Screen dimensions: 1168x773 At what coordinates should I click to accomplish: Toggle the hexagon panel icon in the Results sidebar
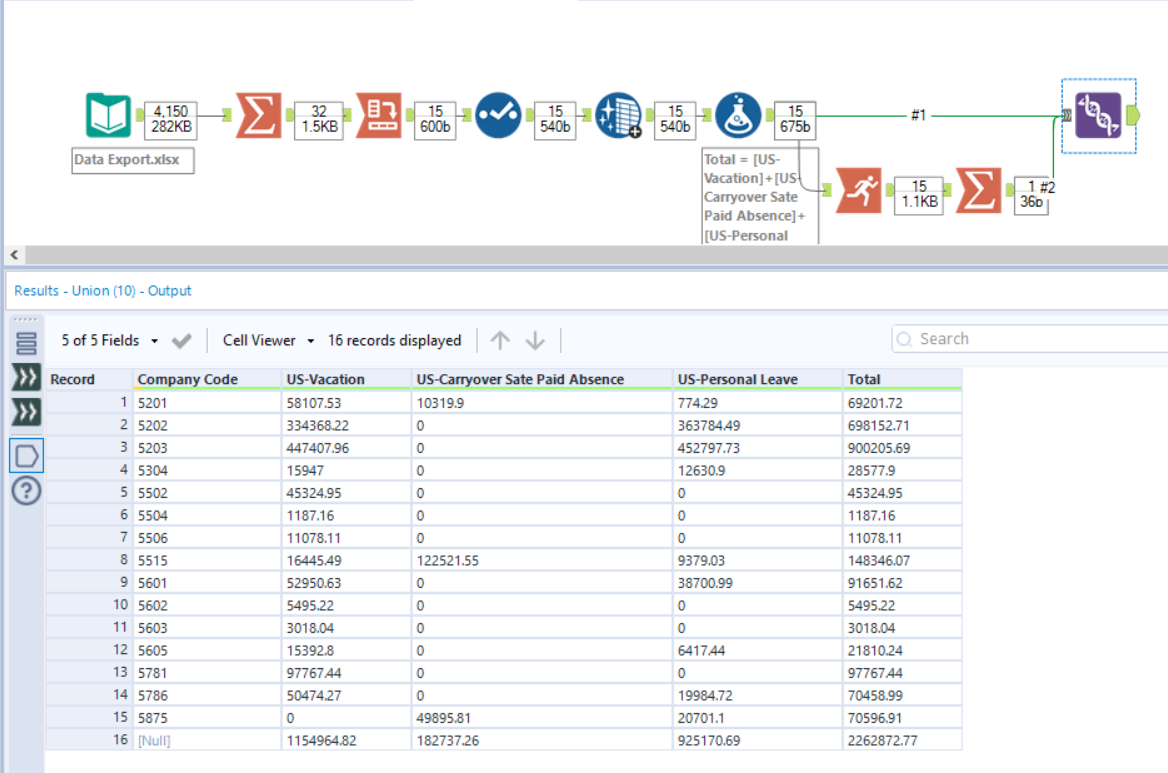pos(26,455)
